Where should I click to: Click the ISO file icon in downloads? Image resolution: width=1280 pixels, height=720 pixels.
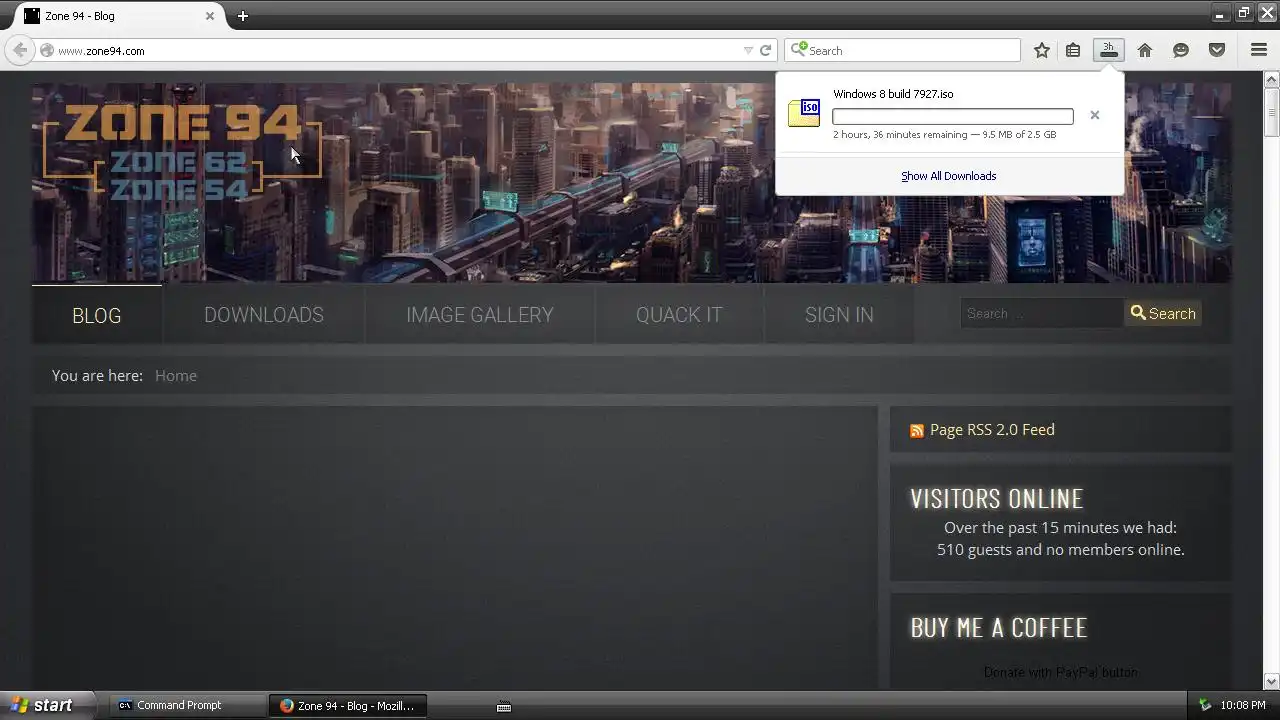804,112
